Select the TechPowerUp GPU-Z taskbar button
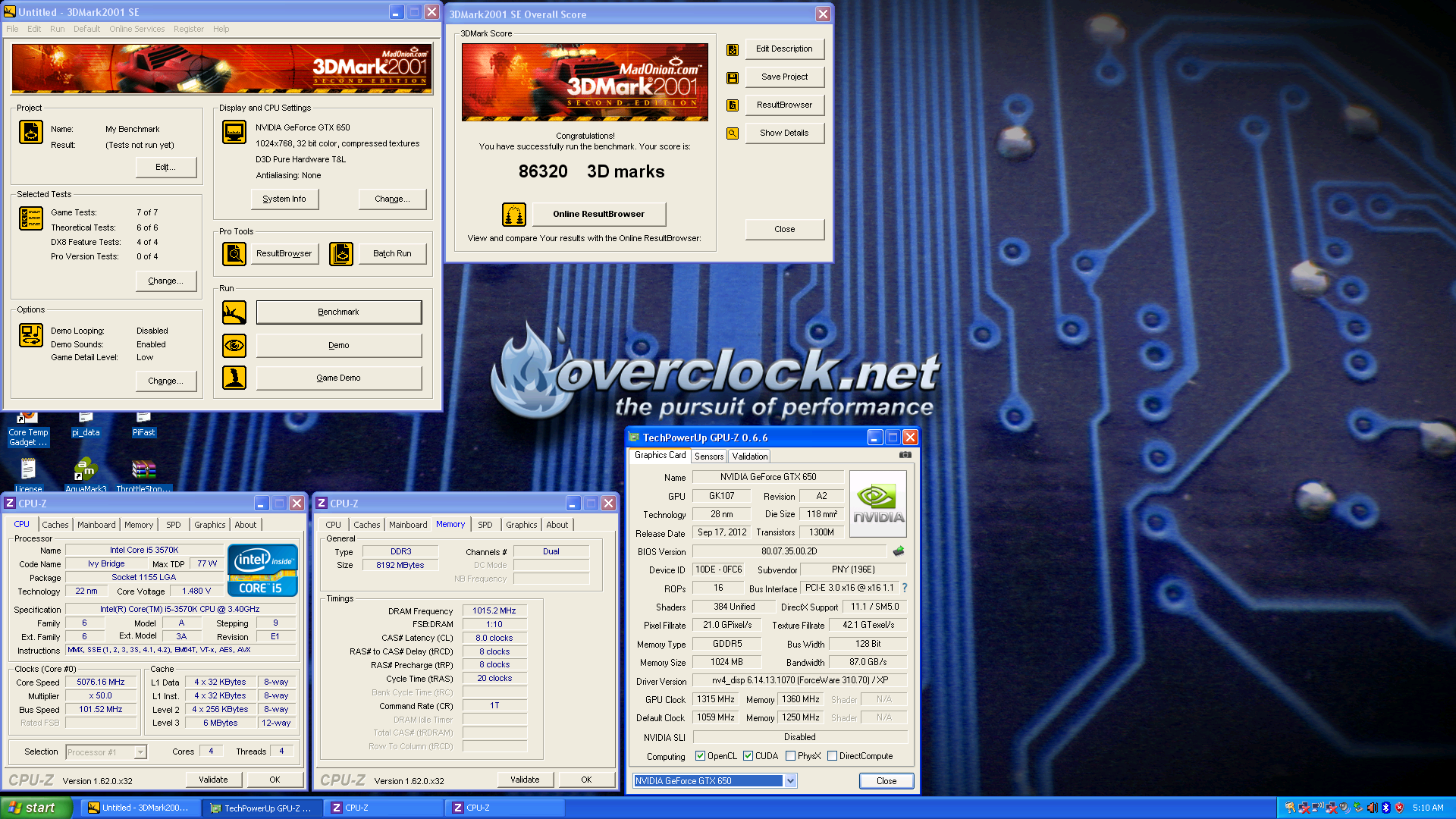This screenshot has height=819, width=1456. pos(261,808)
